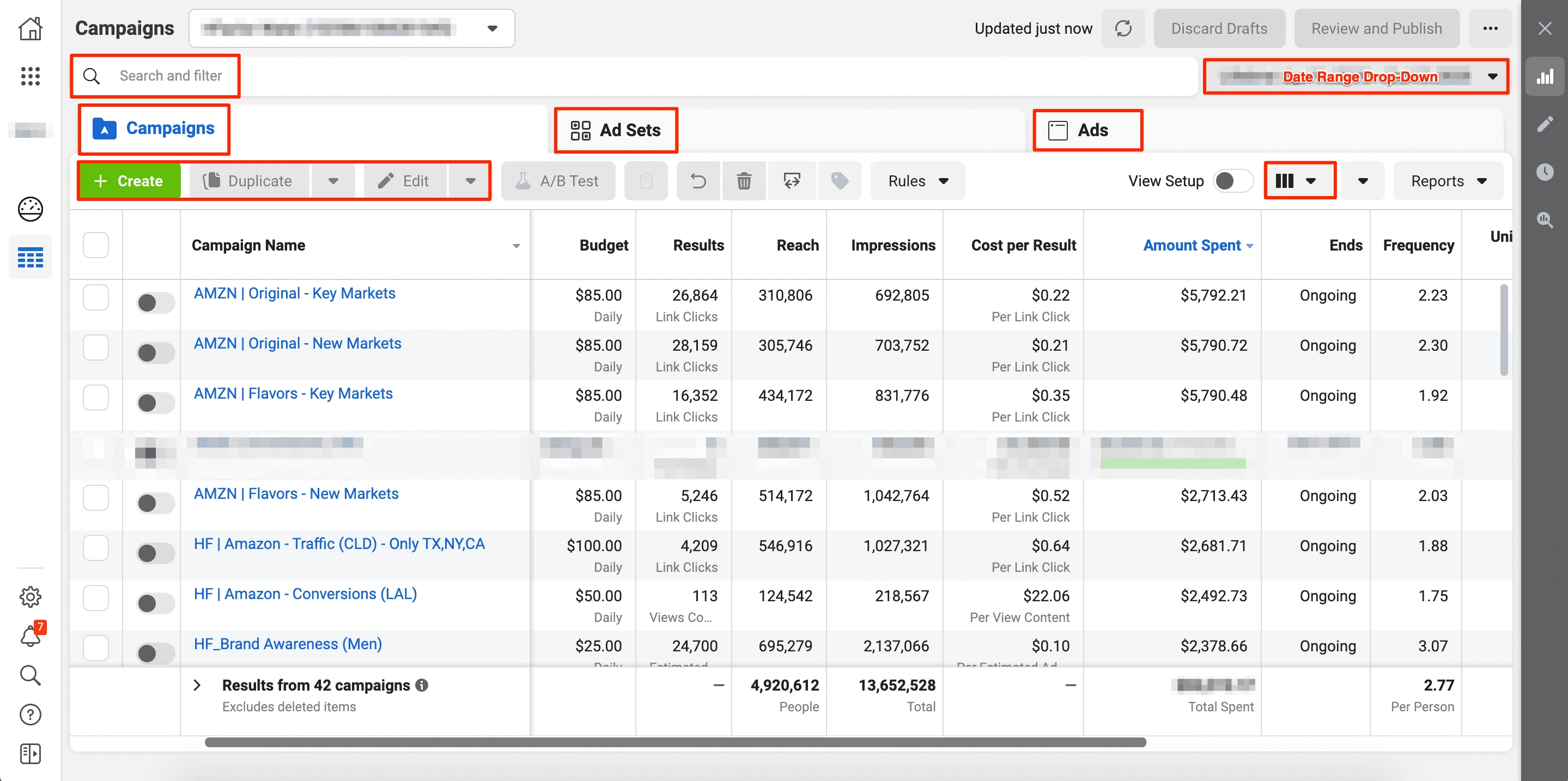
Task: Switch to the Ads tab
Action: pyautogui.click(x=1087, y=130)
